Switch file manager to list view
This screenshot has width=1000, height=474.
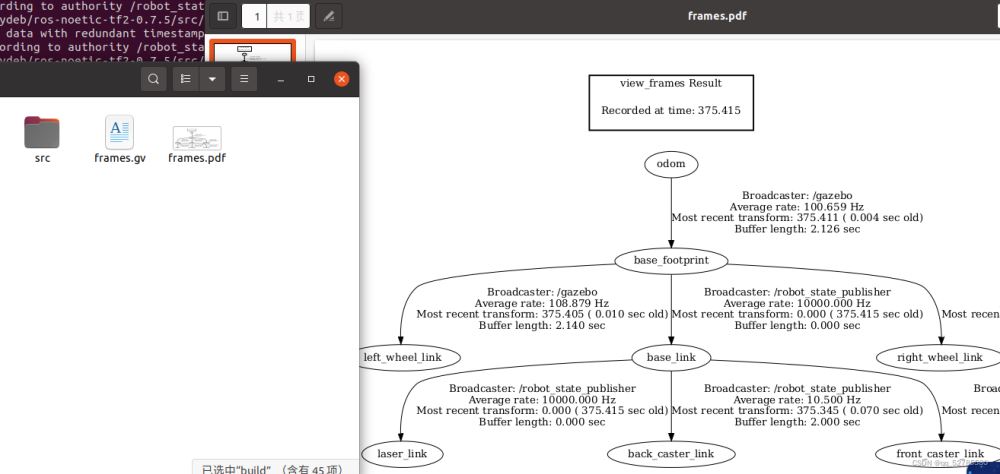186,79
